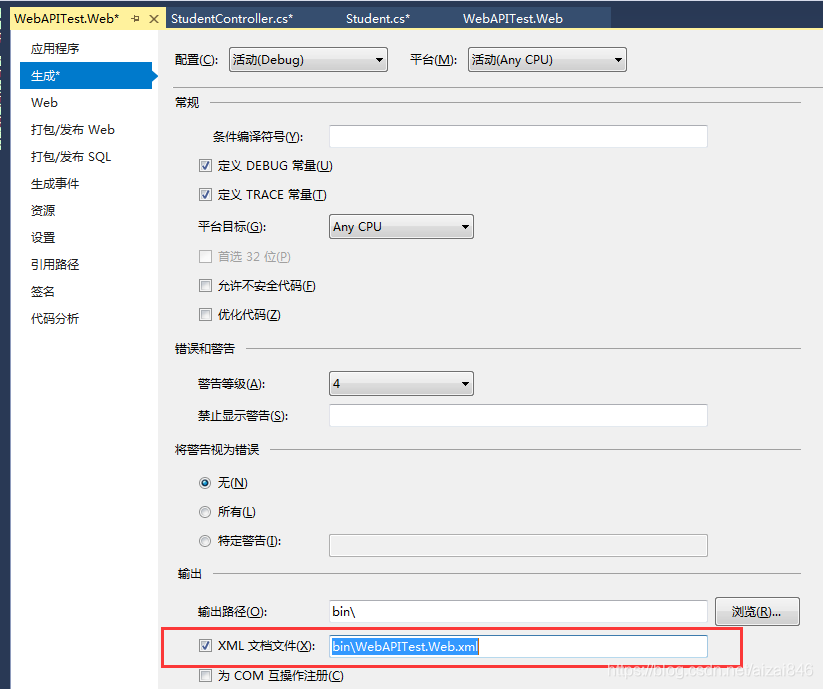Go to 打包/发布 Web page

point(72,130)
